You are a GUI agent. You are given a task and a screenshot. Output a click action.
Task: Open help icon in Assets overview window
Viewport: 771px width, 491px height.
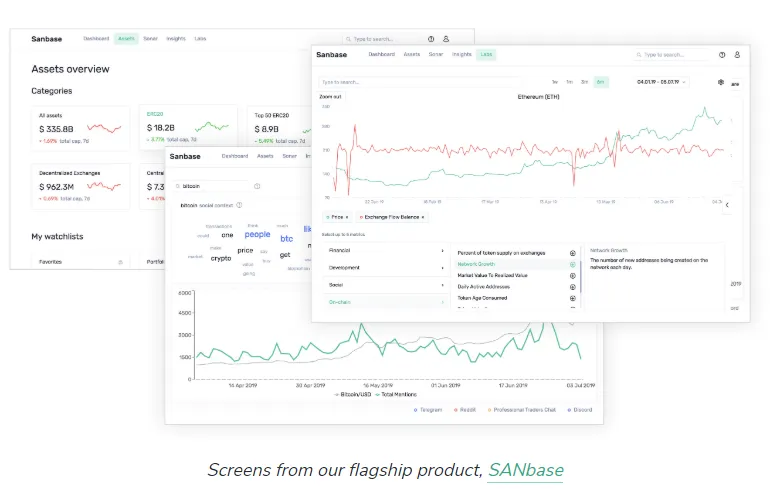(431, 39)
